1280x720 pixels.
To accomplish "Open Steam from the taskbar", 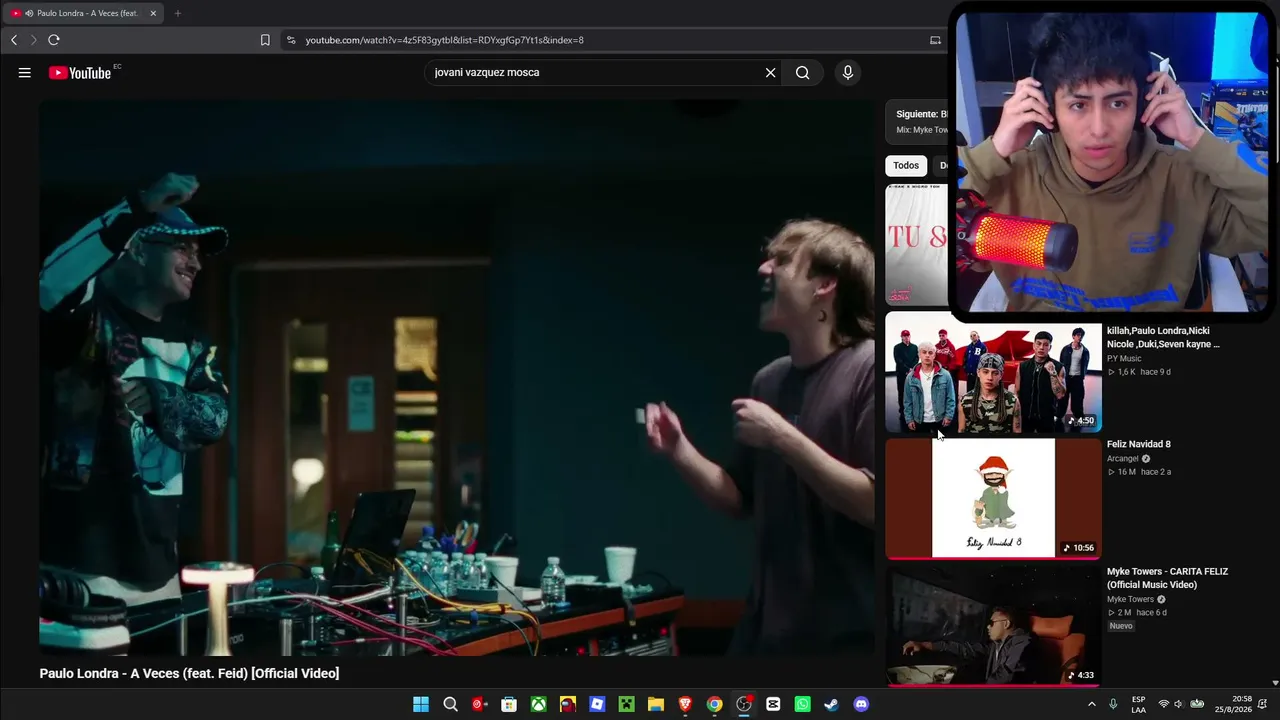I will click(831, 704).
